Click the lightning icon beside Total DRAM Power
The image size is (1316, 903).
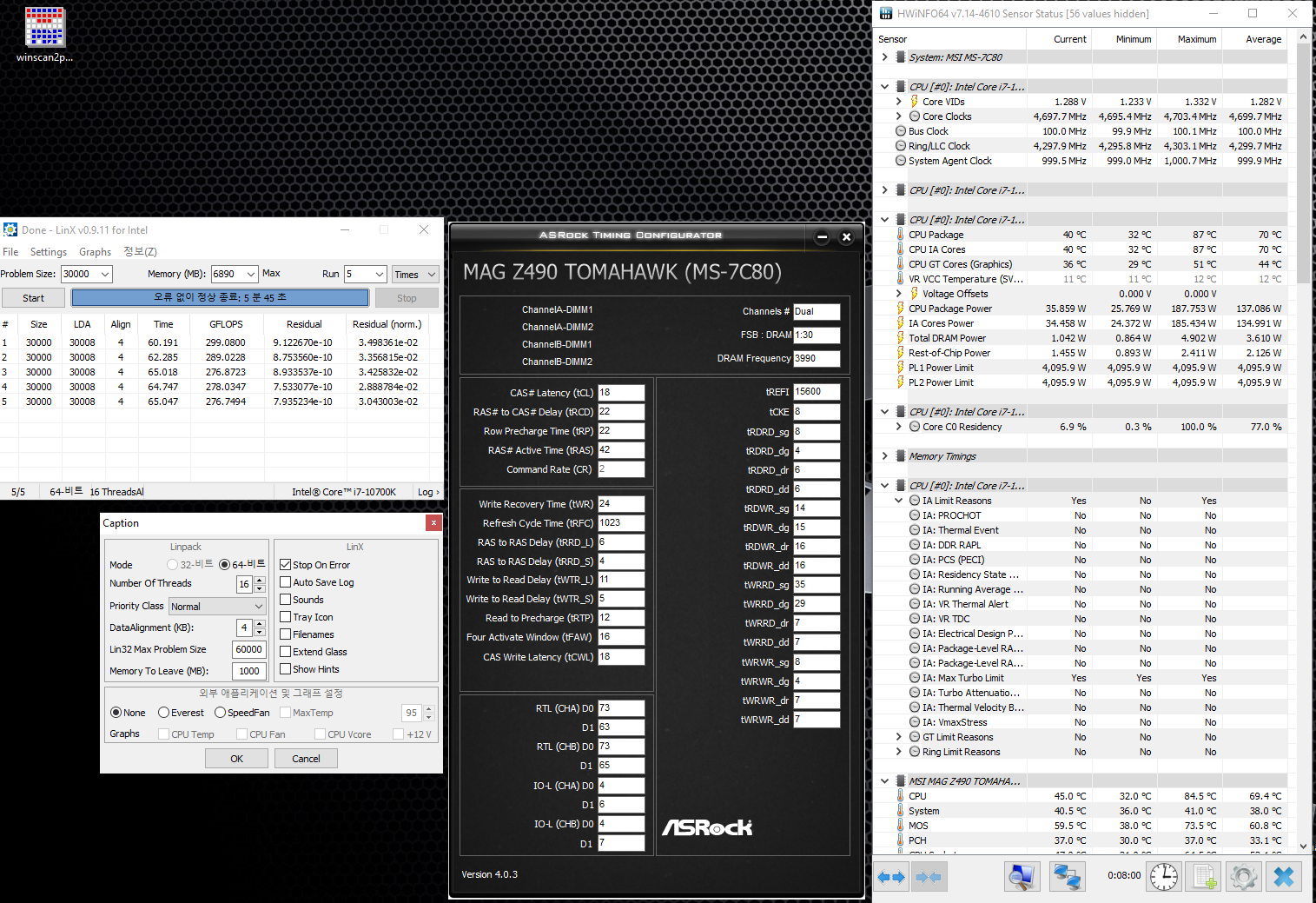[901, 338]
